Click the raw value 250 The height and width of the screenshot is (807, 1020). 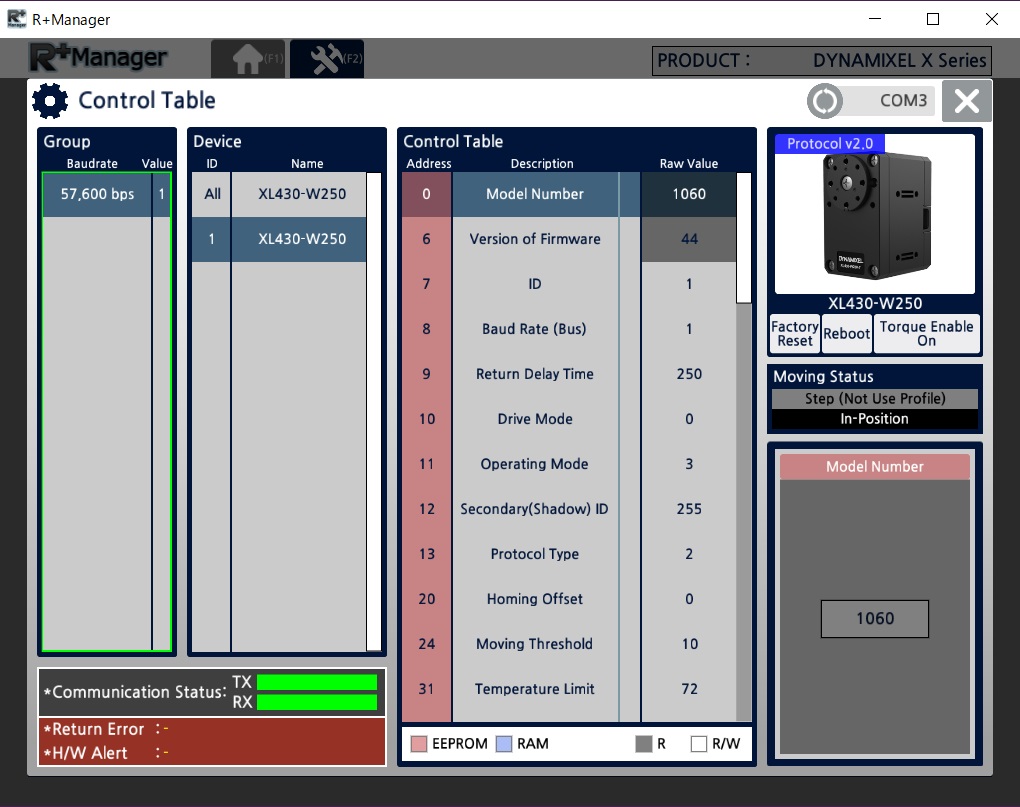coord(689,374)
